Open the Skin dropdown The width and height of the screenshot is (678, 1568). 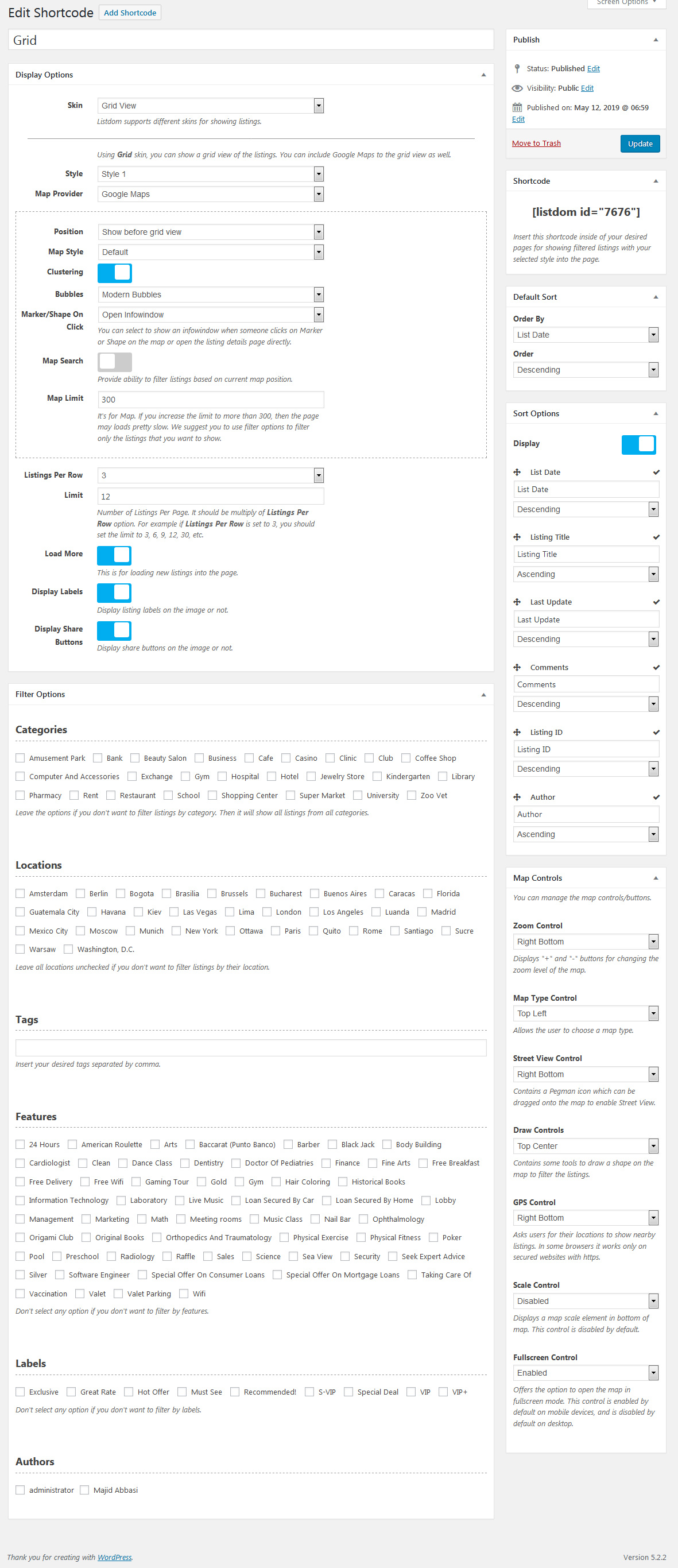click(210, 106)
